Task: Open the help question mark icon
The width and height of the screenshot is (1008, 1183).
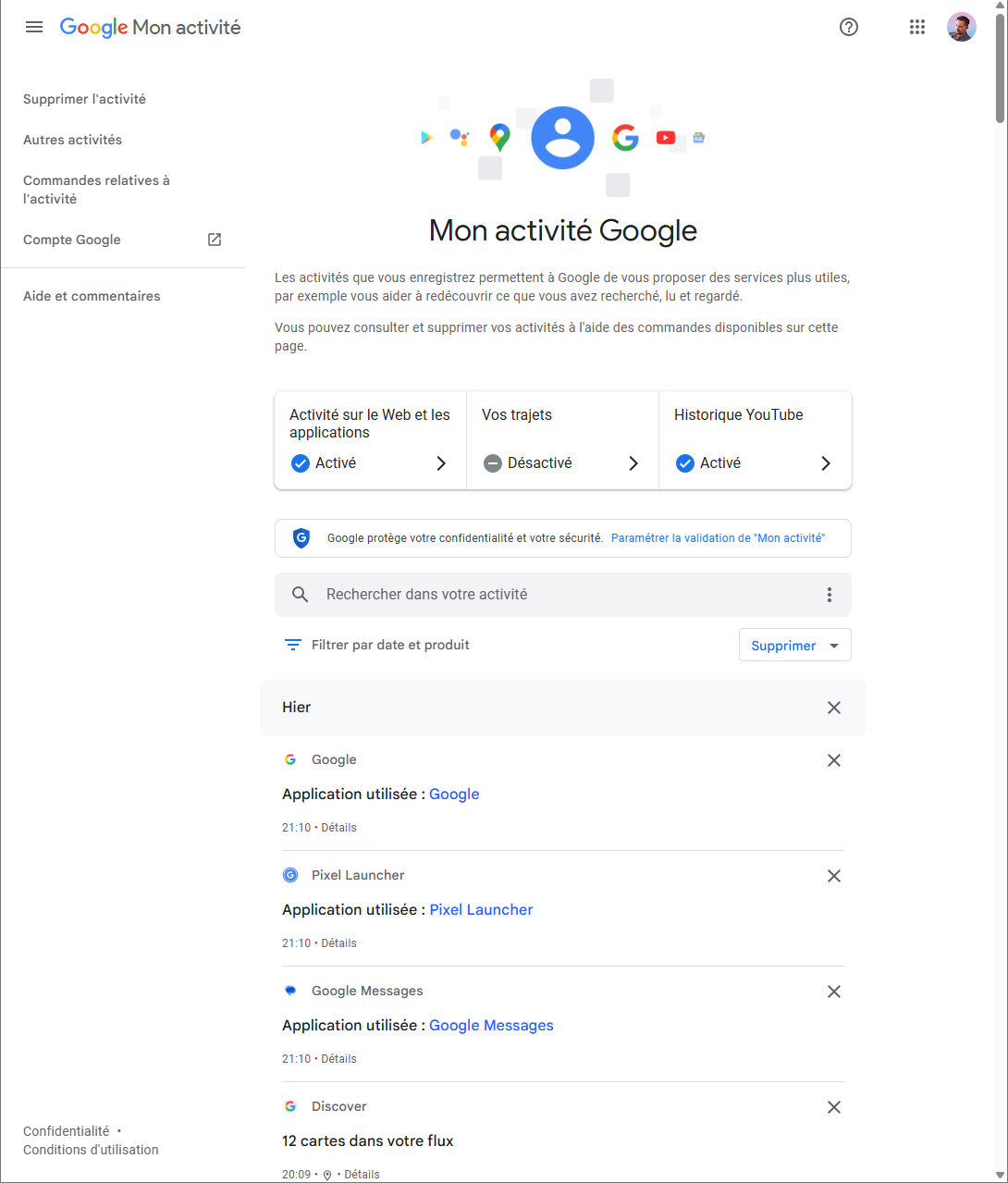Action: click(849, 27)
